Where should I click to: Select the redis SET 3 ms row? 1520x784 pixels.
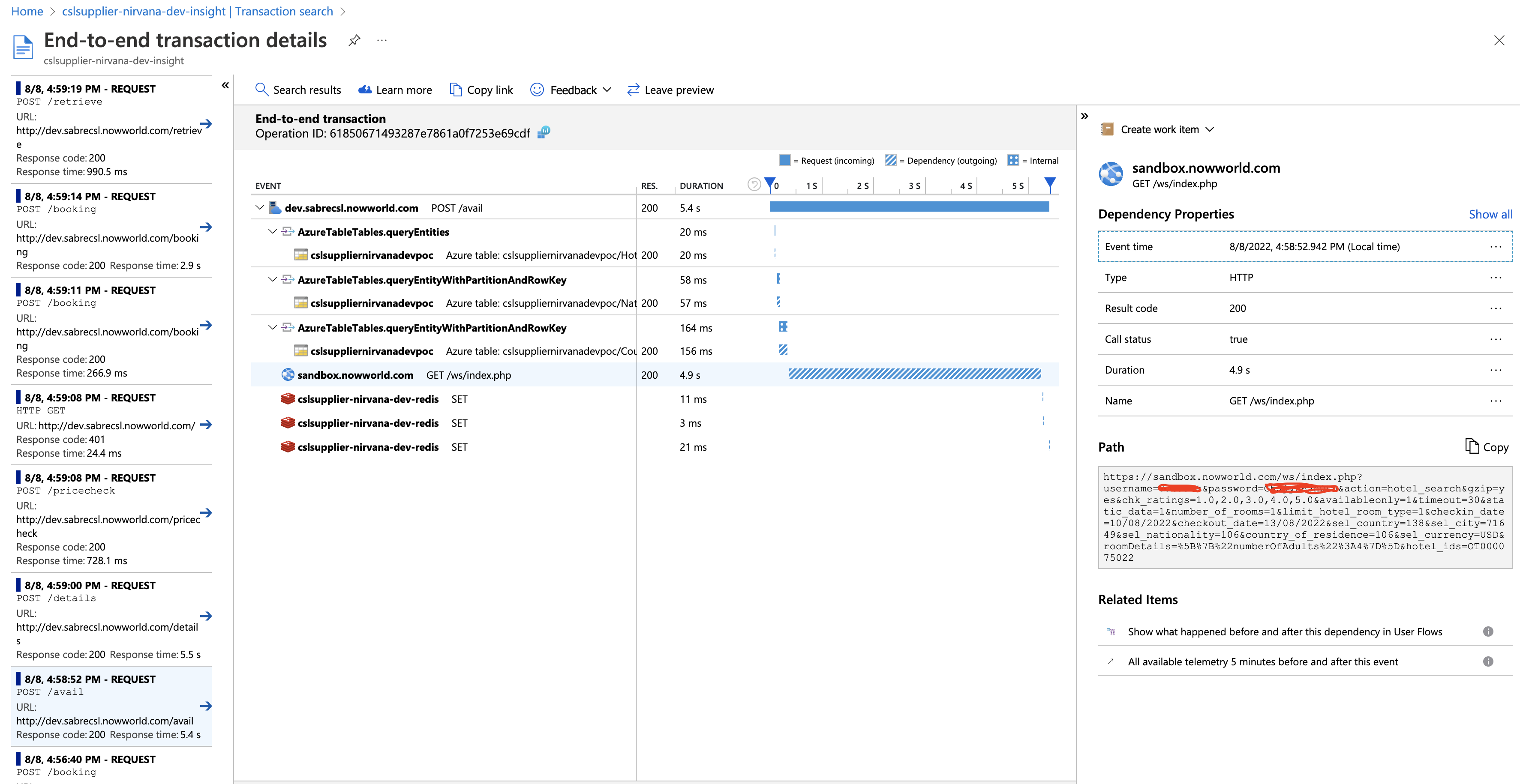655,423
